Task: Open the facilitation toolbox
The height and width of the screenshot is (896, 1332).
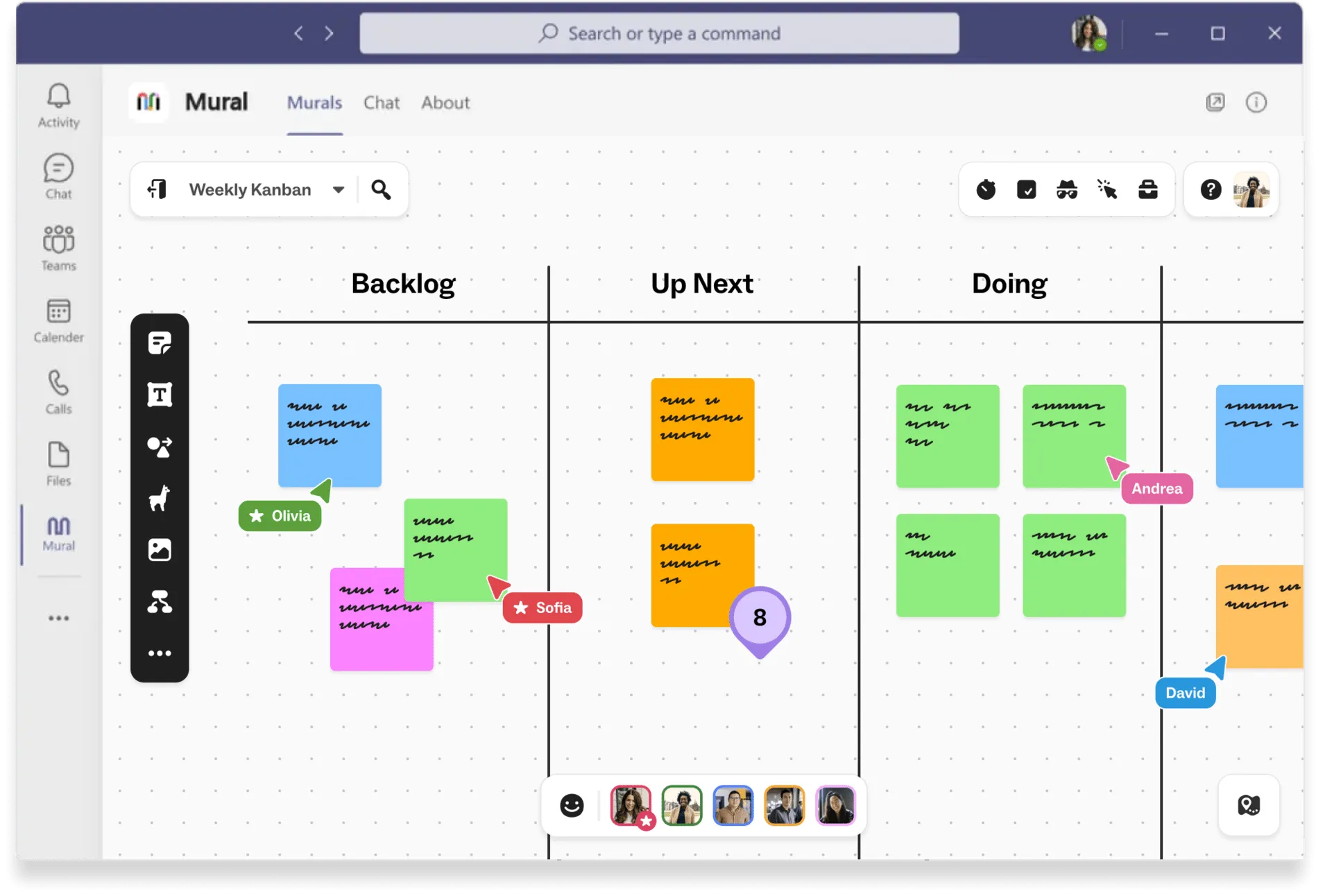Action: (1148, 189)
